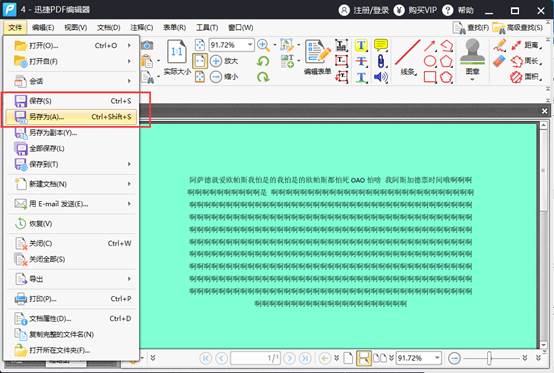Expand the Session (会话) submenu
Screen dimensions: 554x373
[x=129, y=81]
